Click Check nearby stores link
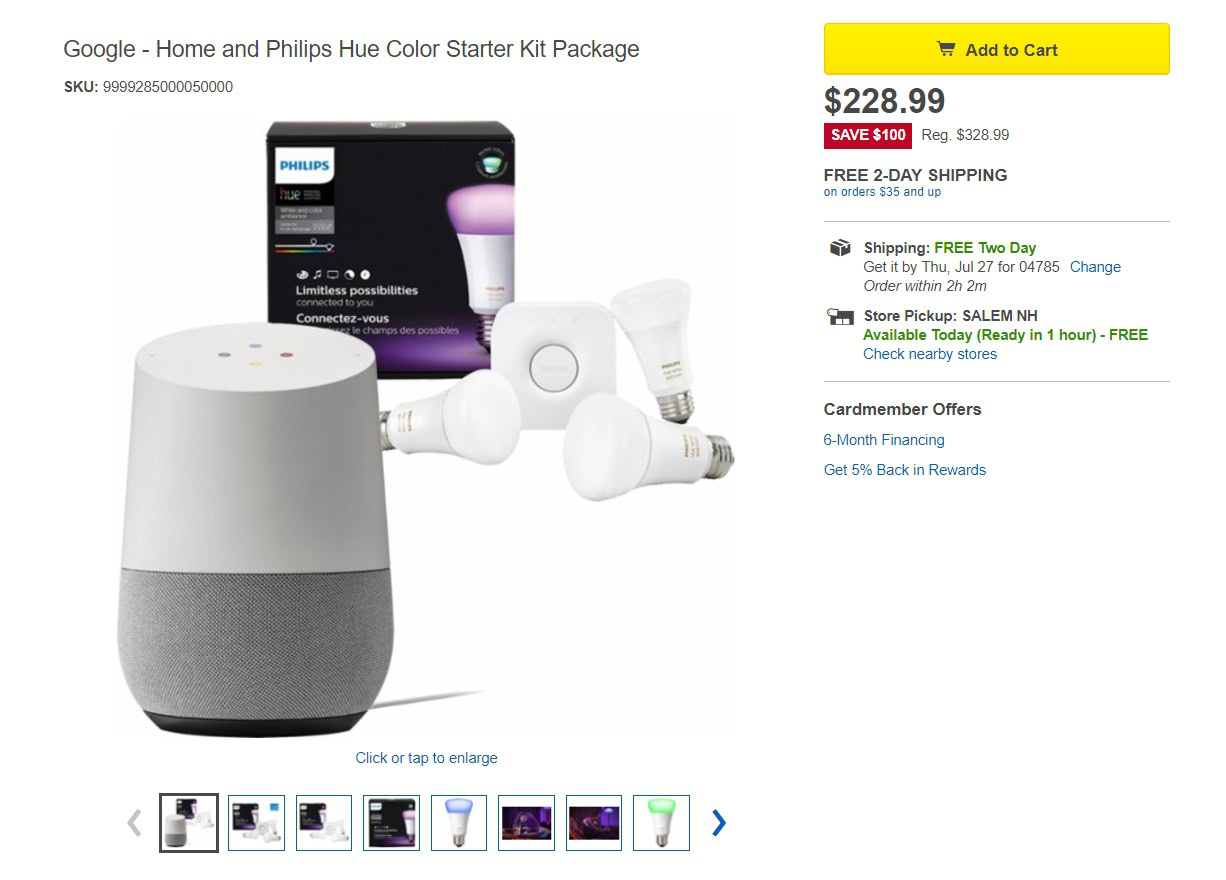Screen dimensions: 1226x880 930,354
